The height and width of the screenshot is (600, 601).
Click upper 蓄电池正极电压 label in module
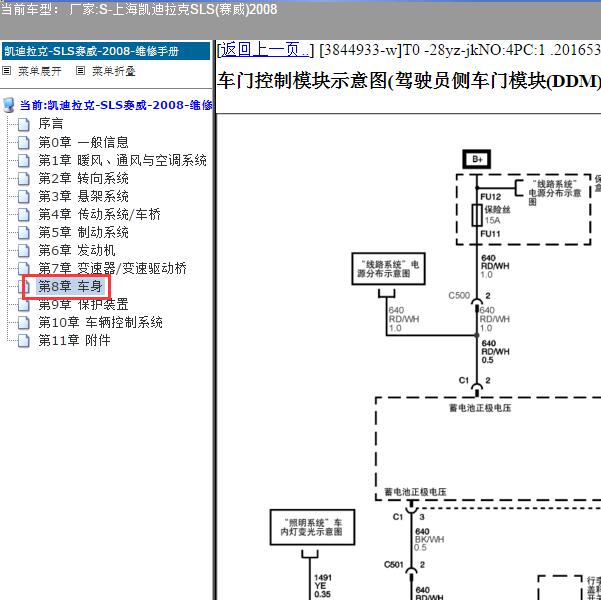(480, 408)
